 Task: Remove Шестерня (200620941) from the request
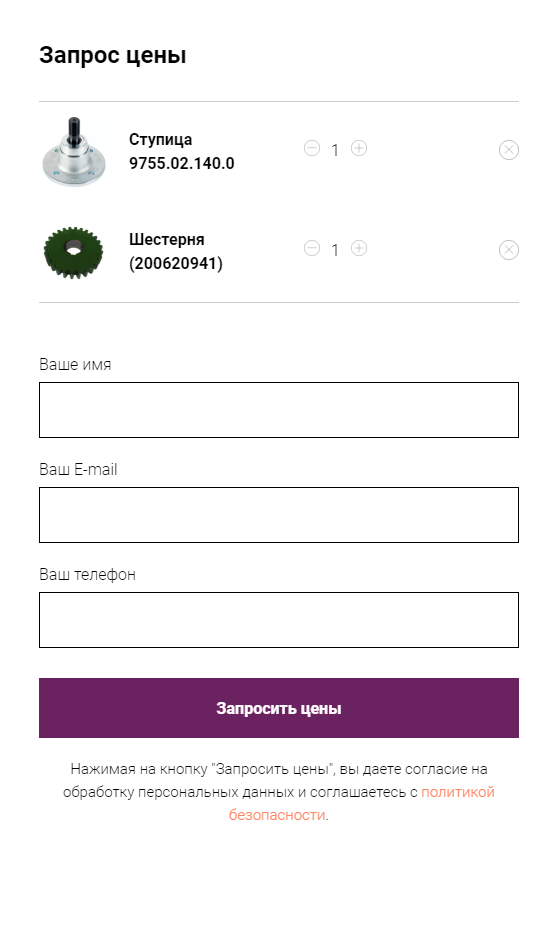point(508,250)
